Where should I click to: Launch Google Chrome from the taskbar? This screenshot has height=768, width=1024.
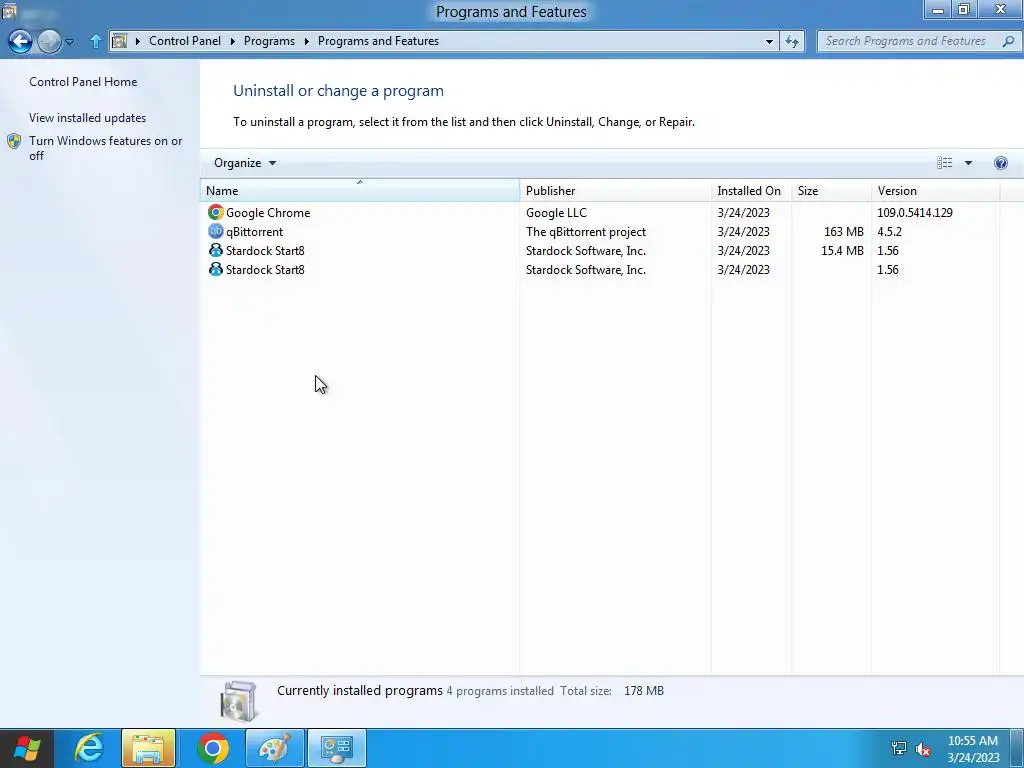(213, 748)
